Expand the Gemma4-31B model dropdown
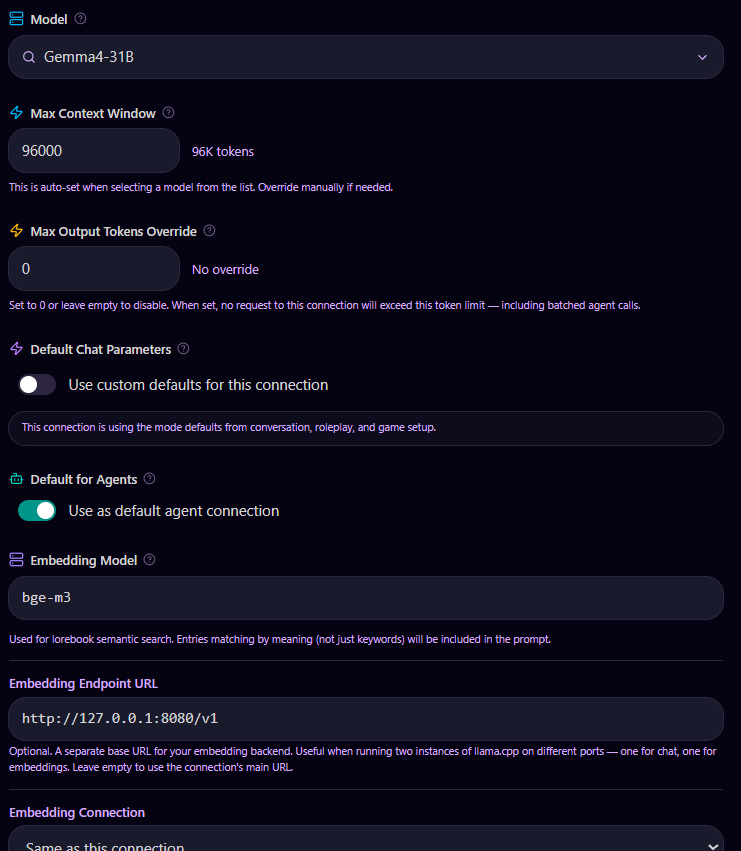Image resolution: width=741 pixels, height=851 pixels. click(365, 57)
